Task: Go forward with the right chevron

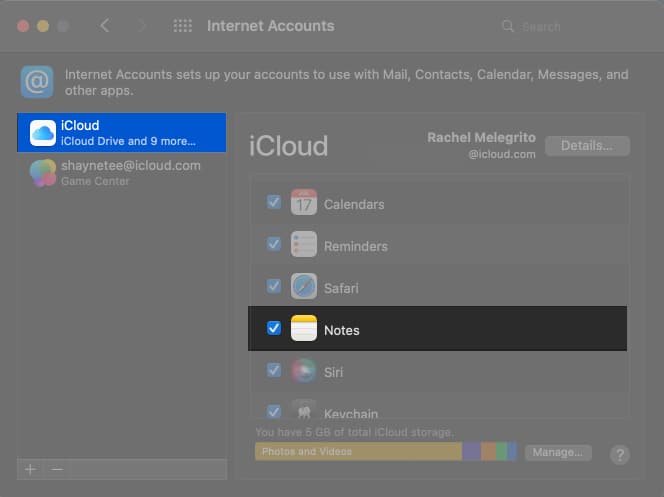Action: point(142,26)
